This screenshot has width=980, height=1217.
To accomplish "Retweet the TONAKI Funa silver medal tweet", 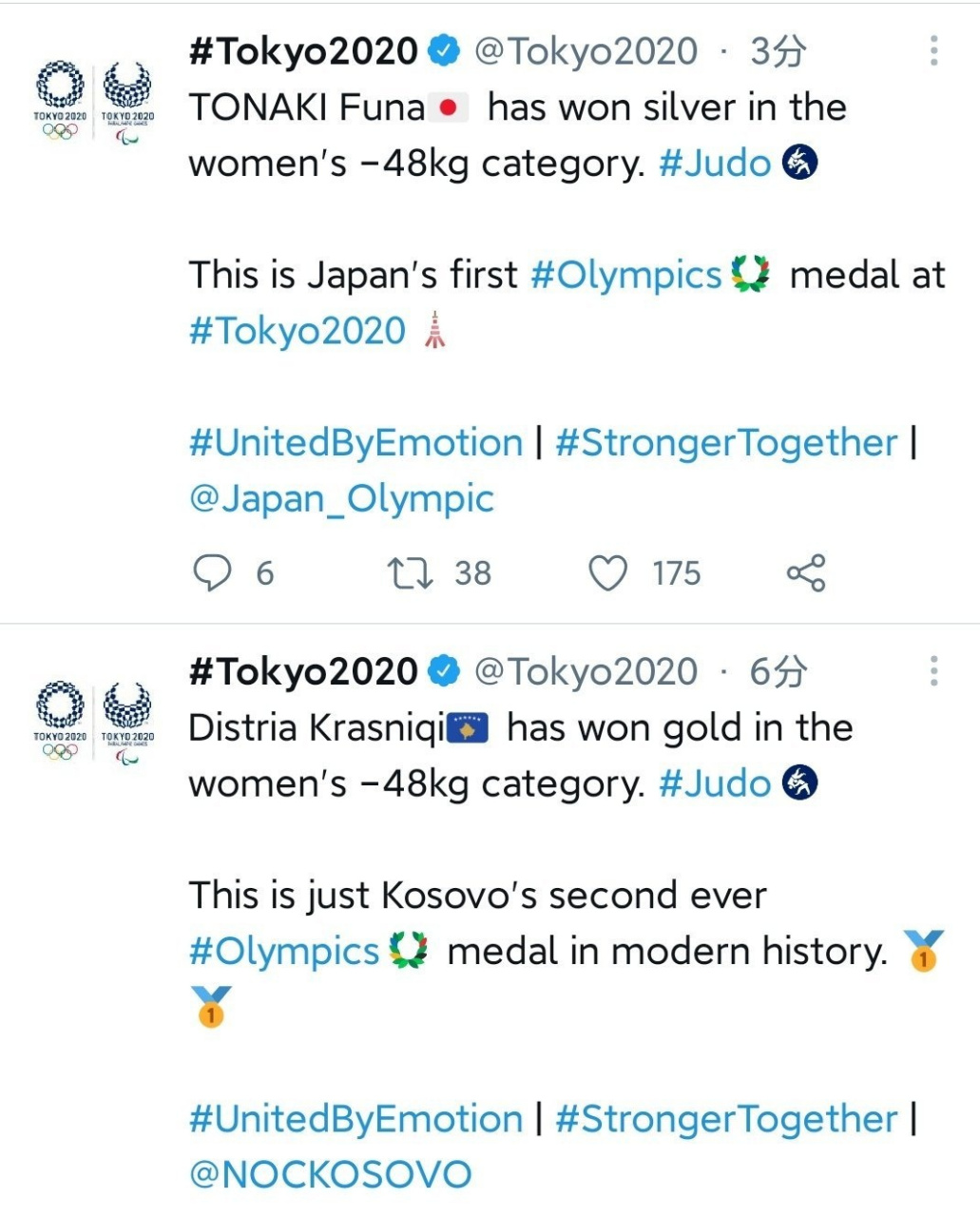I will [411, 573].
